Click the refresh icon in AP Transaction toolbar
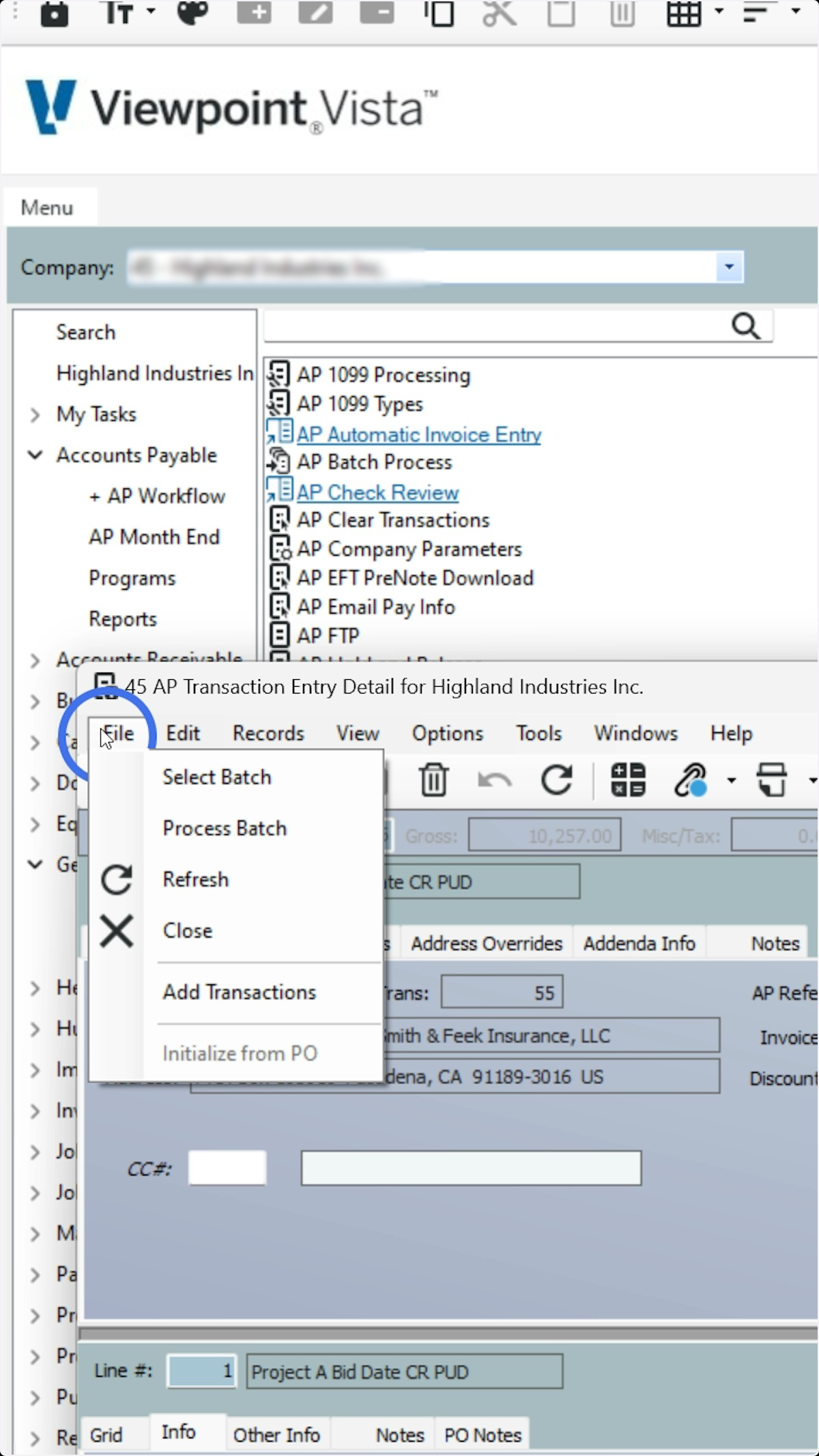This screenshot has width=819, height=1456. 557,780
